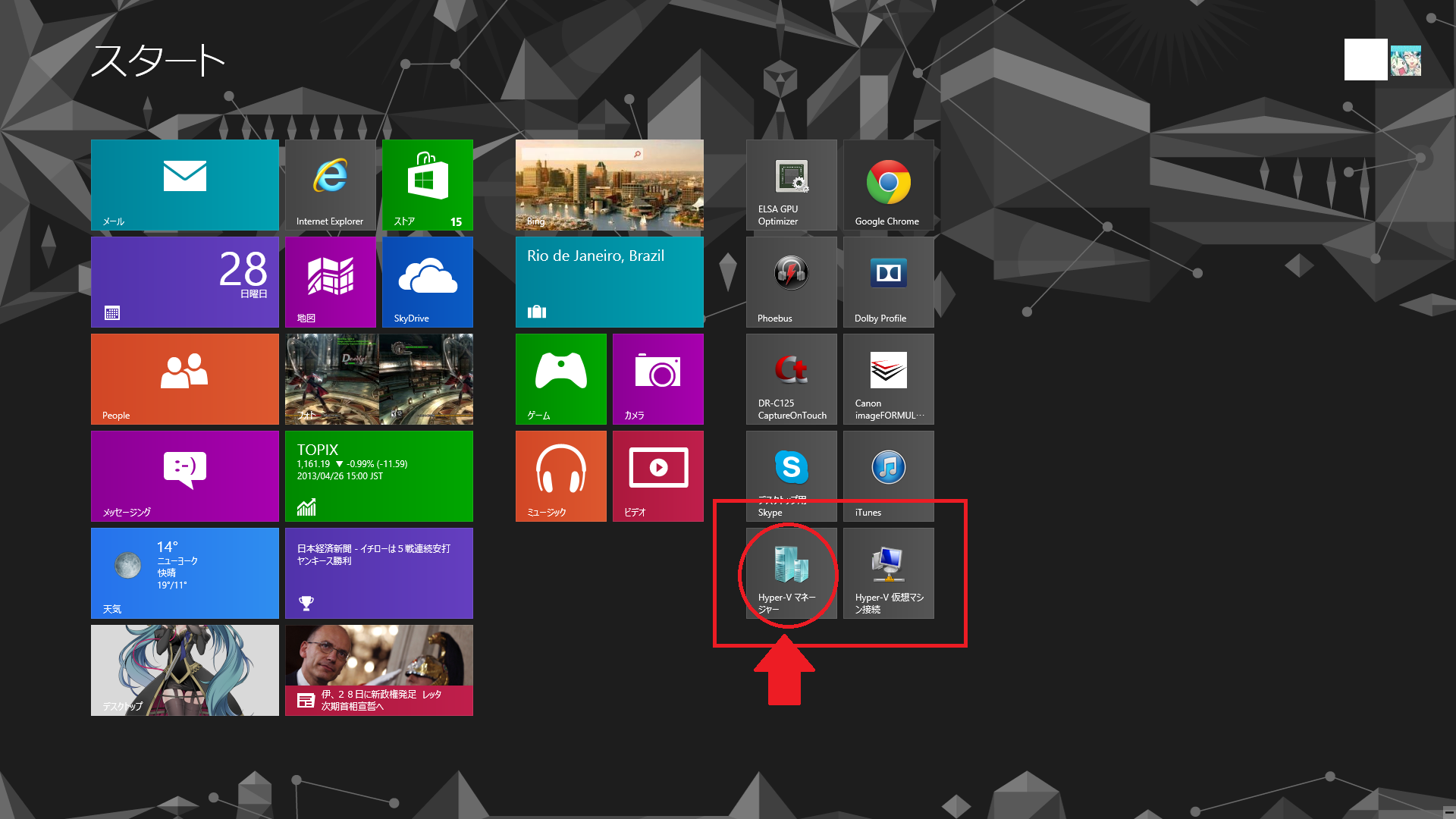Viewport: 1456px width, 819px height.
Task: Open Dolby Profile tile
Action: click(x=888, y=281)
